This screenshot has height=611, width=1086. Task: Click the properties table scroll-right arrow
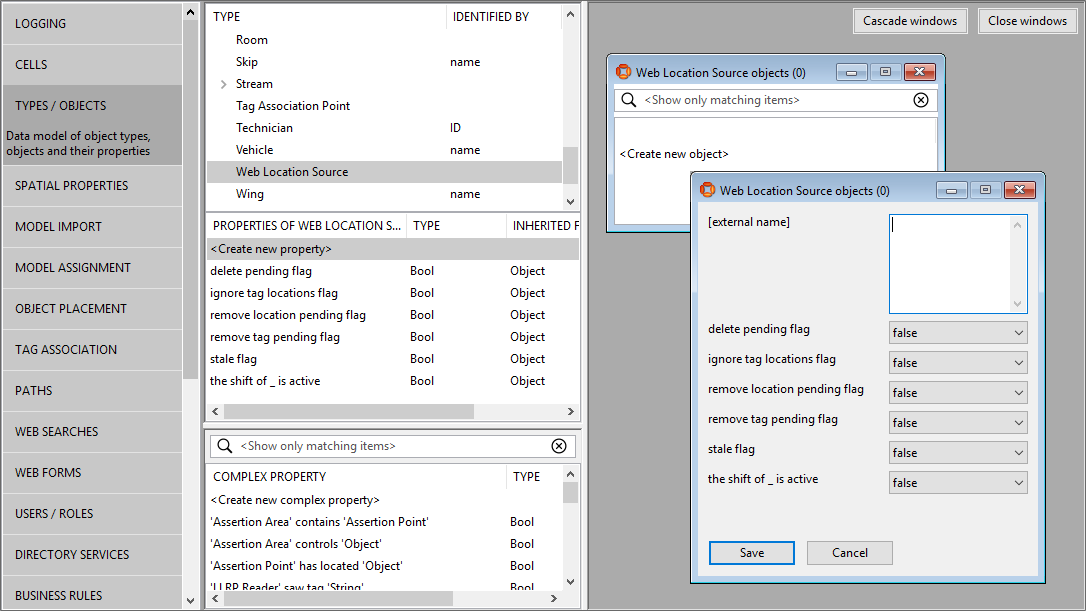[x=571, y=411]
